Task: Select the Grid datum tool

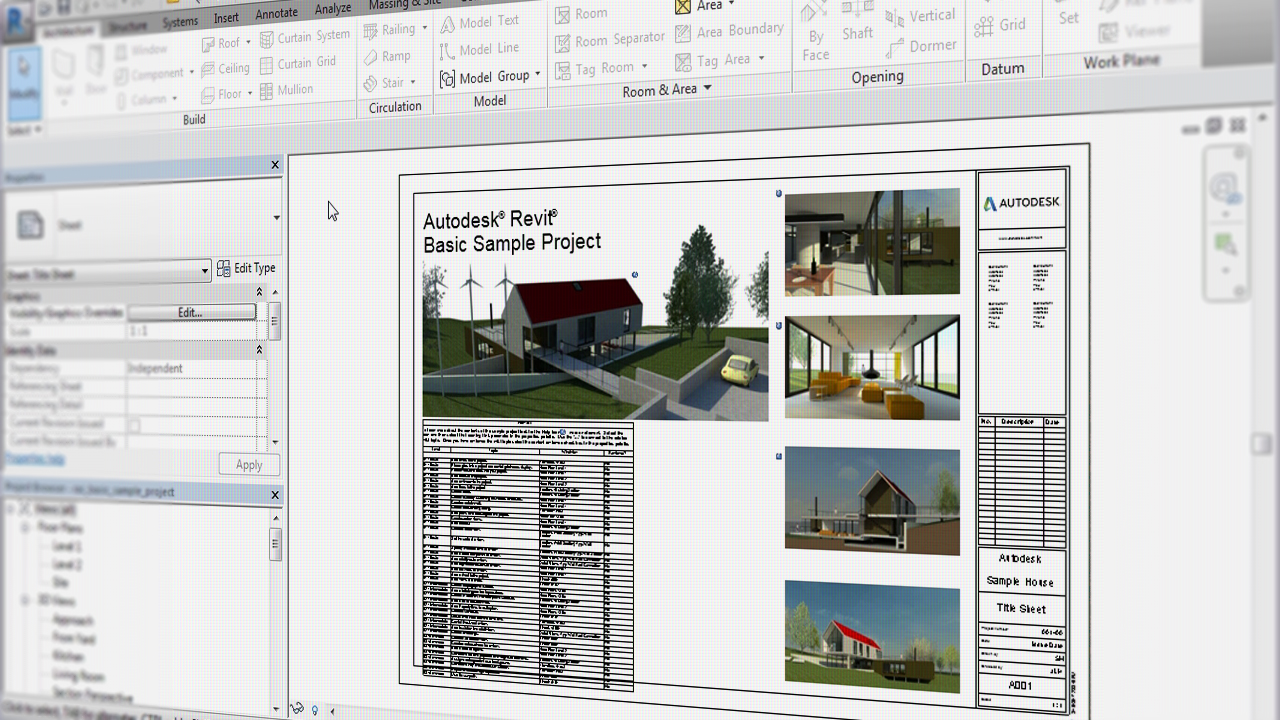Action: coord(1002,24)
